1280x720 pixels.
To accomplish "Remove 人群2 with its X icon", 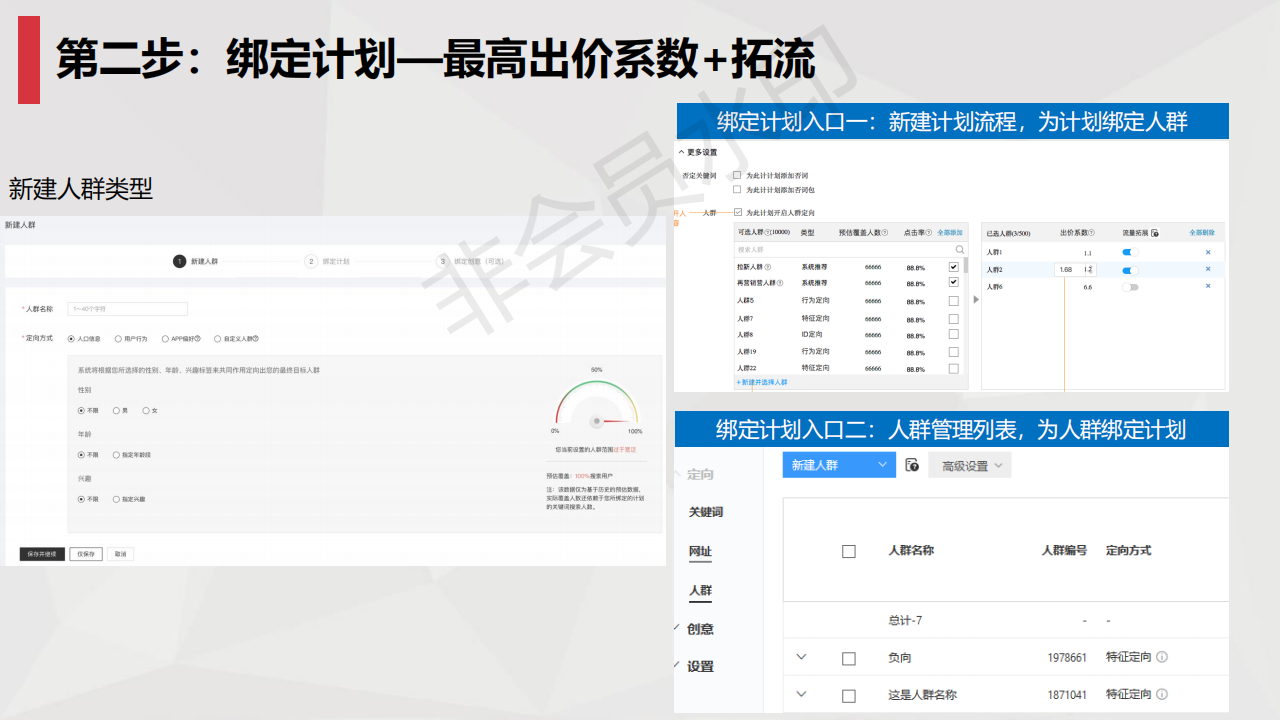I will point(1208,269).
